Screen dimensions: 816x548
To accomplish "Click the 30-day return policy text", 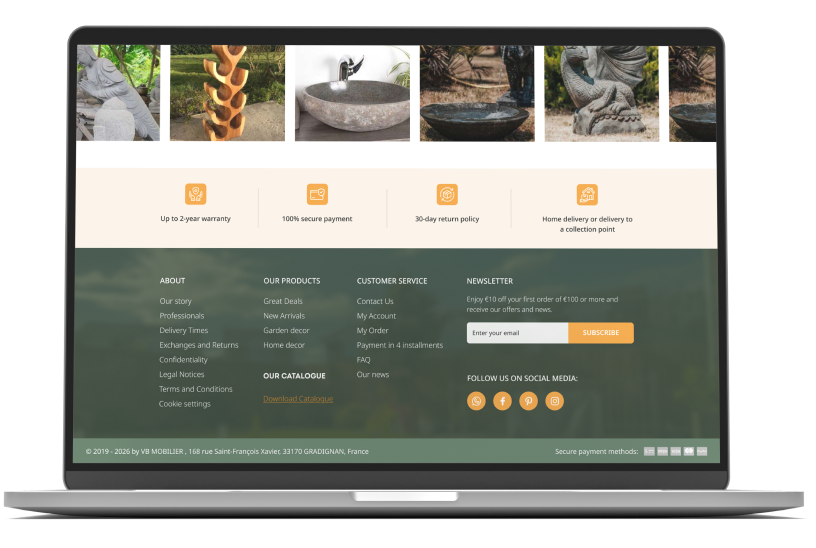I will 447,219.
